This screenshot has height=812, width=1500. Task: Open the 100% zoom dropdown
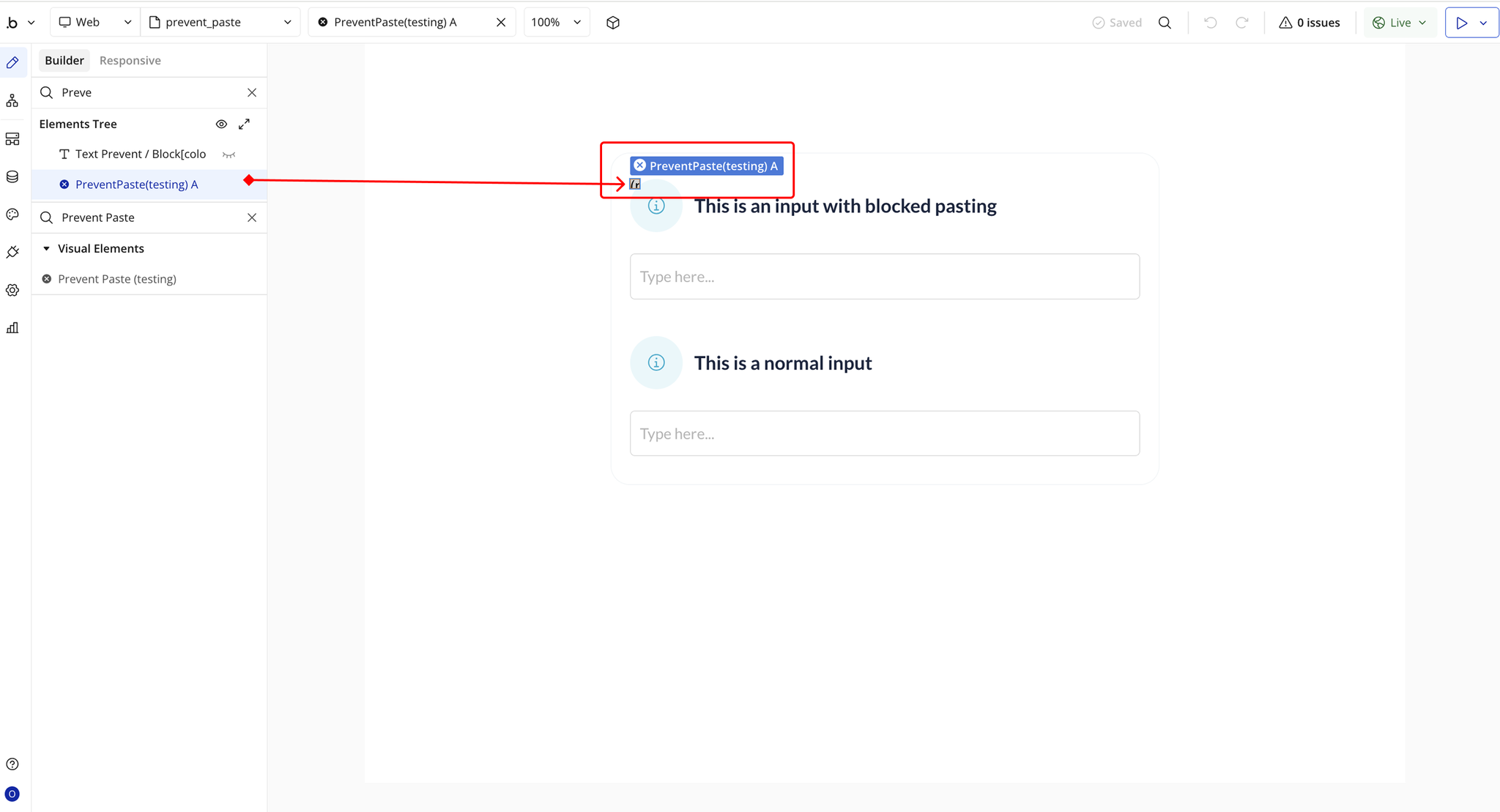point(557,23)
